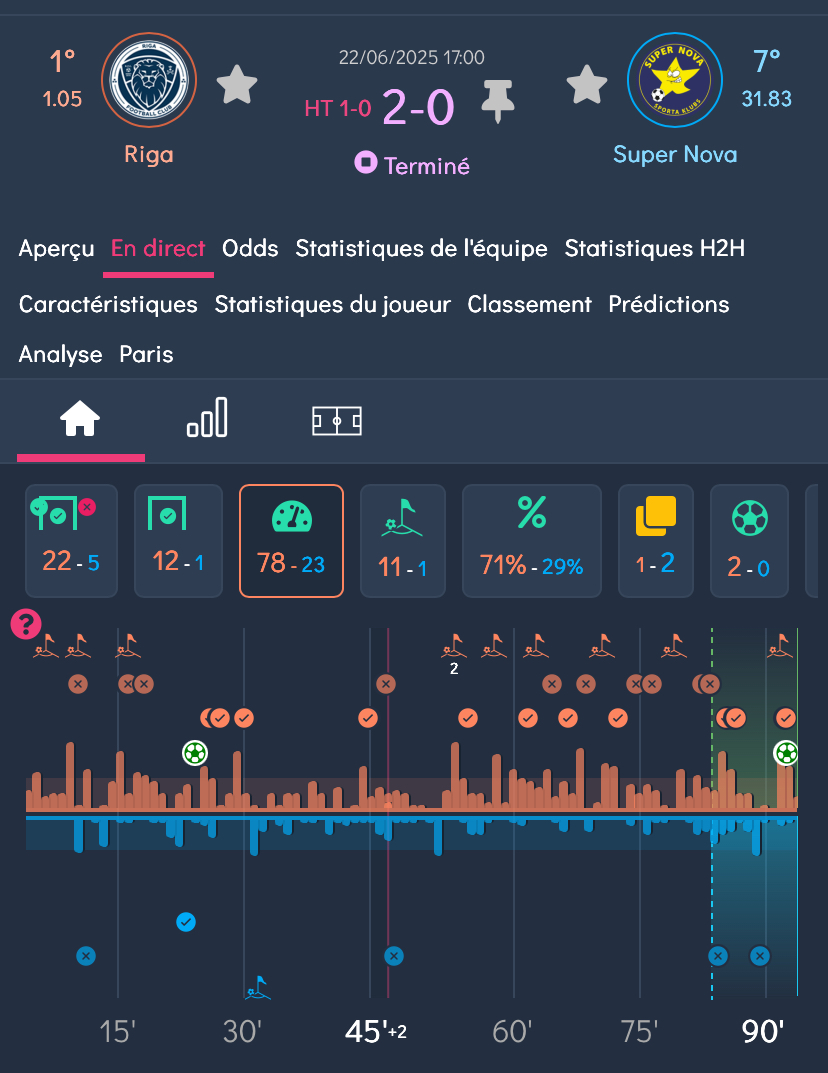Viewport: 828px width, 1073px height.
Task: Select the En direct tab
Action: point(158,248)
